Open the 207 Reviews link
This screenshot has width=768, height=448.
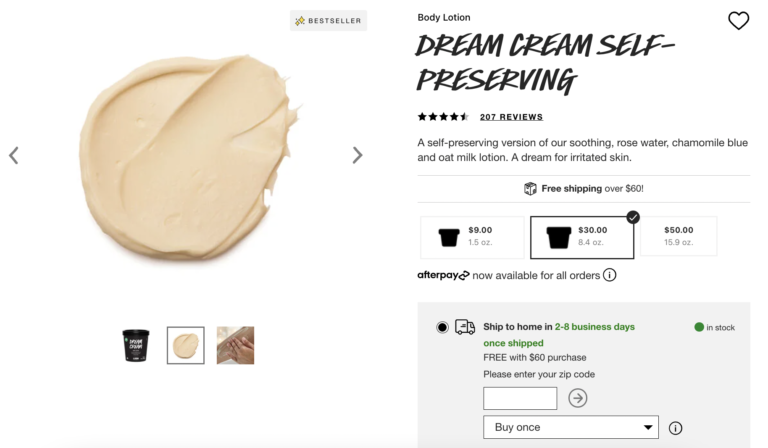[x=511, y=117]
